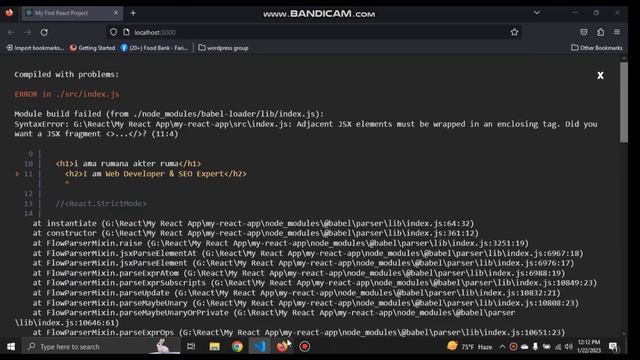
Task: Click the taskbar search box
Action: click(x=101, y=347)
